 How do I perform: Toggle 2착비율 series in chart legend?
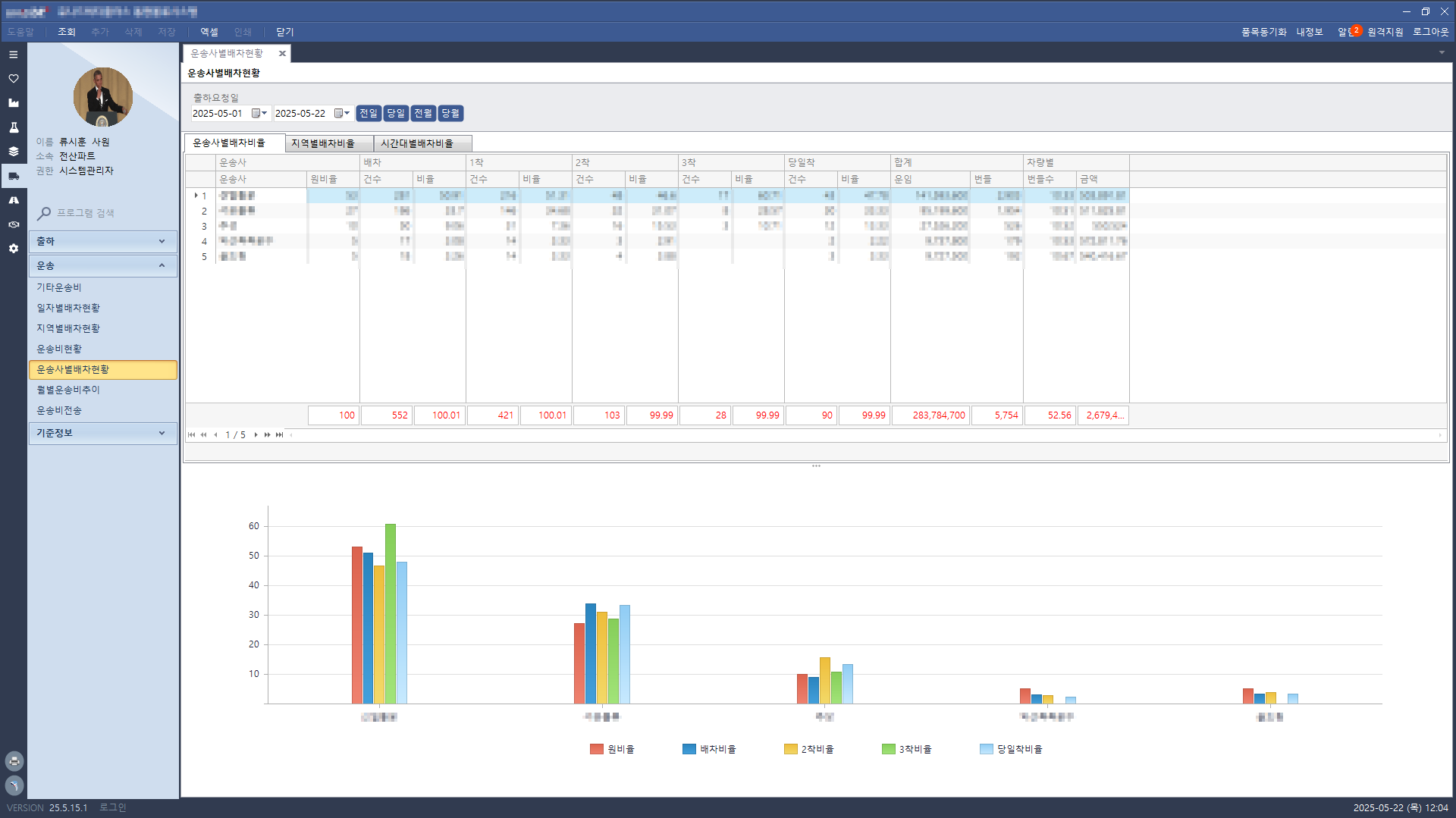(x=809, y=750)
